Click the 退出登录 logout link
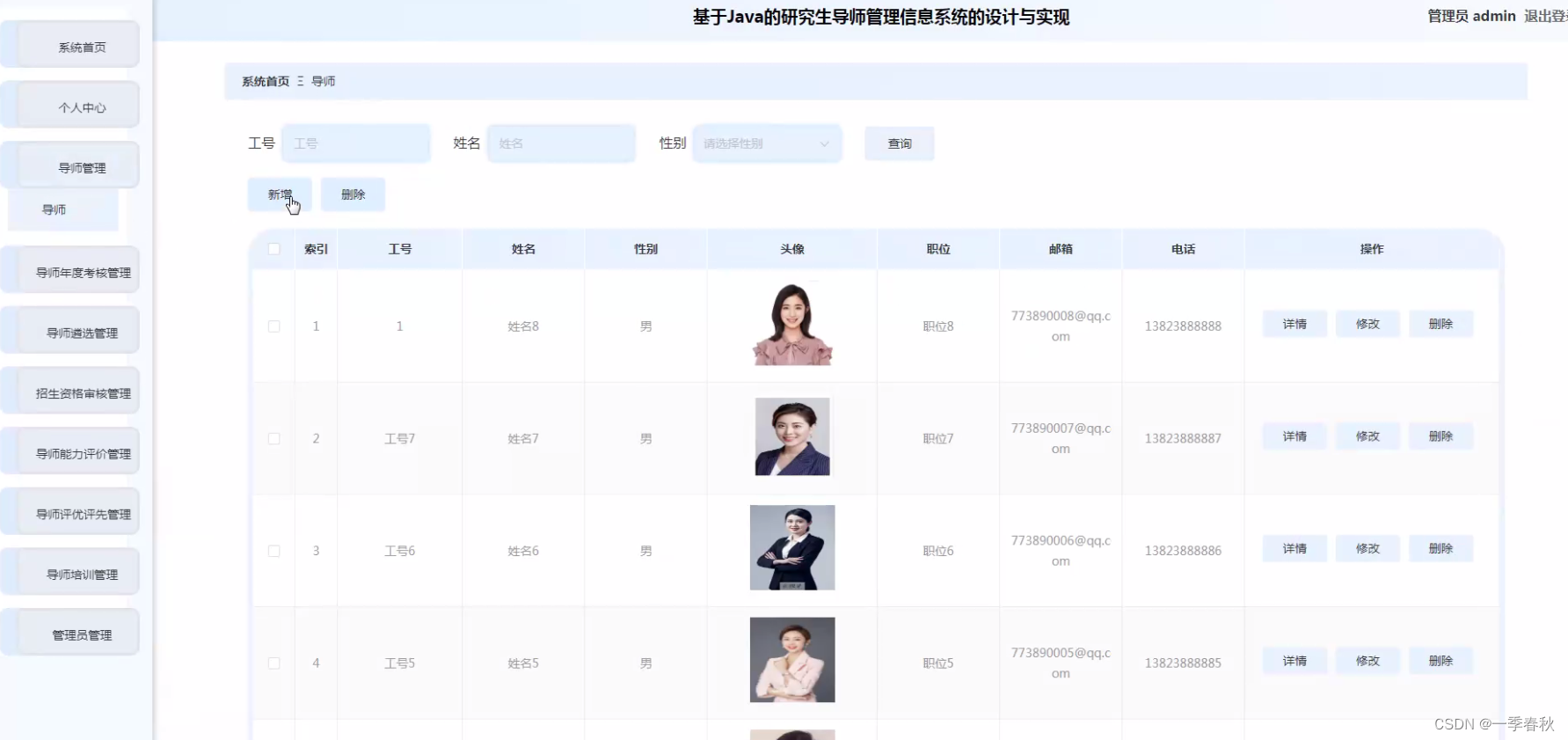 tap(1546, 16)
